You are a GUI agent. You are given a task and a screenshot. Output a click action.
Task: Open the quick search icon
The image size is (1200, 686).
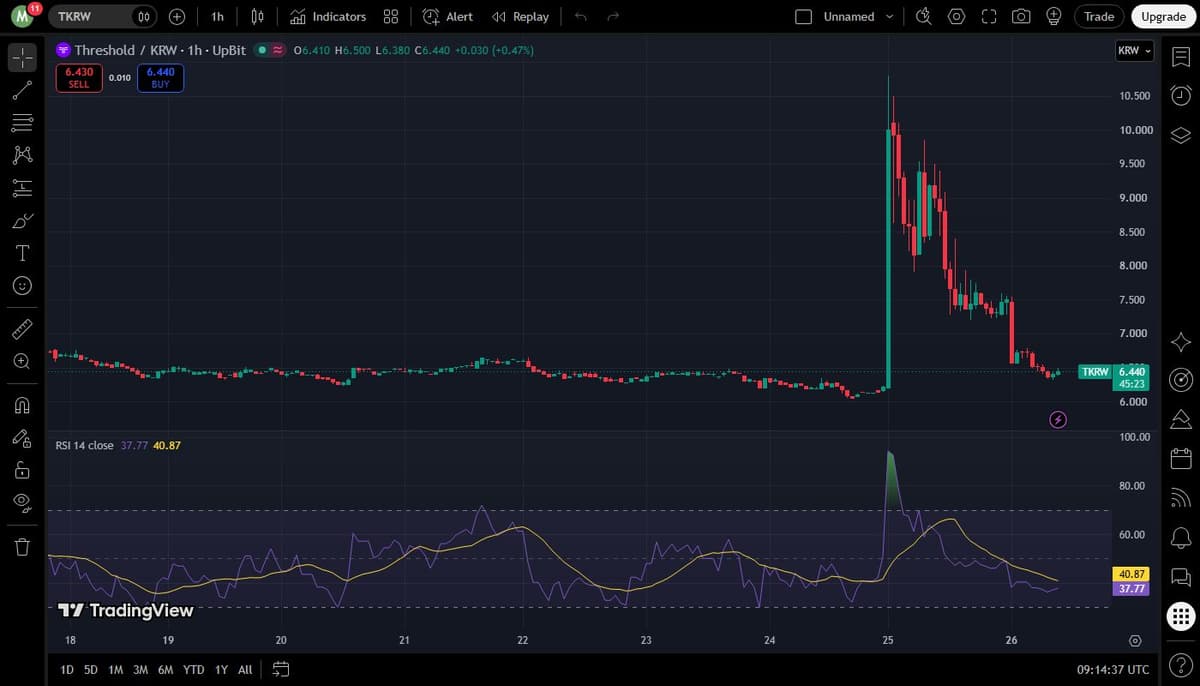[924, 16]
